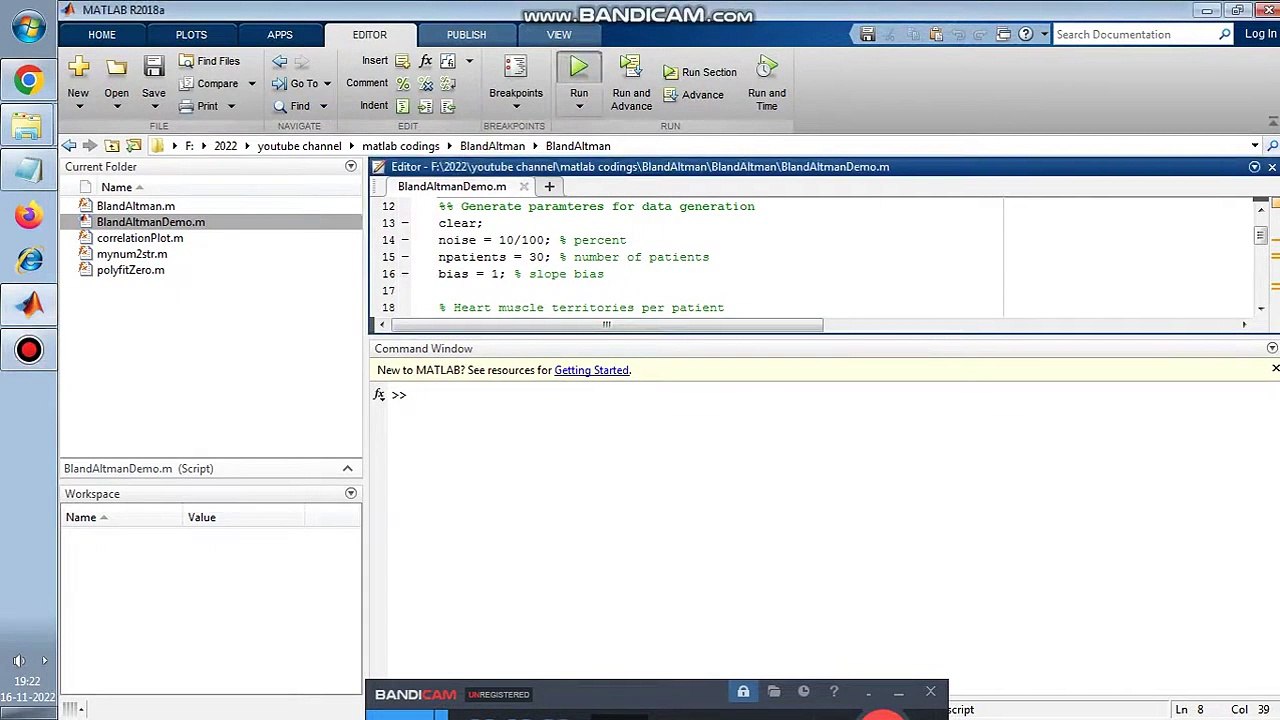
Task: Open Editor panel actions menu
Action: (x=1255, y=167)
